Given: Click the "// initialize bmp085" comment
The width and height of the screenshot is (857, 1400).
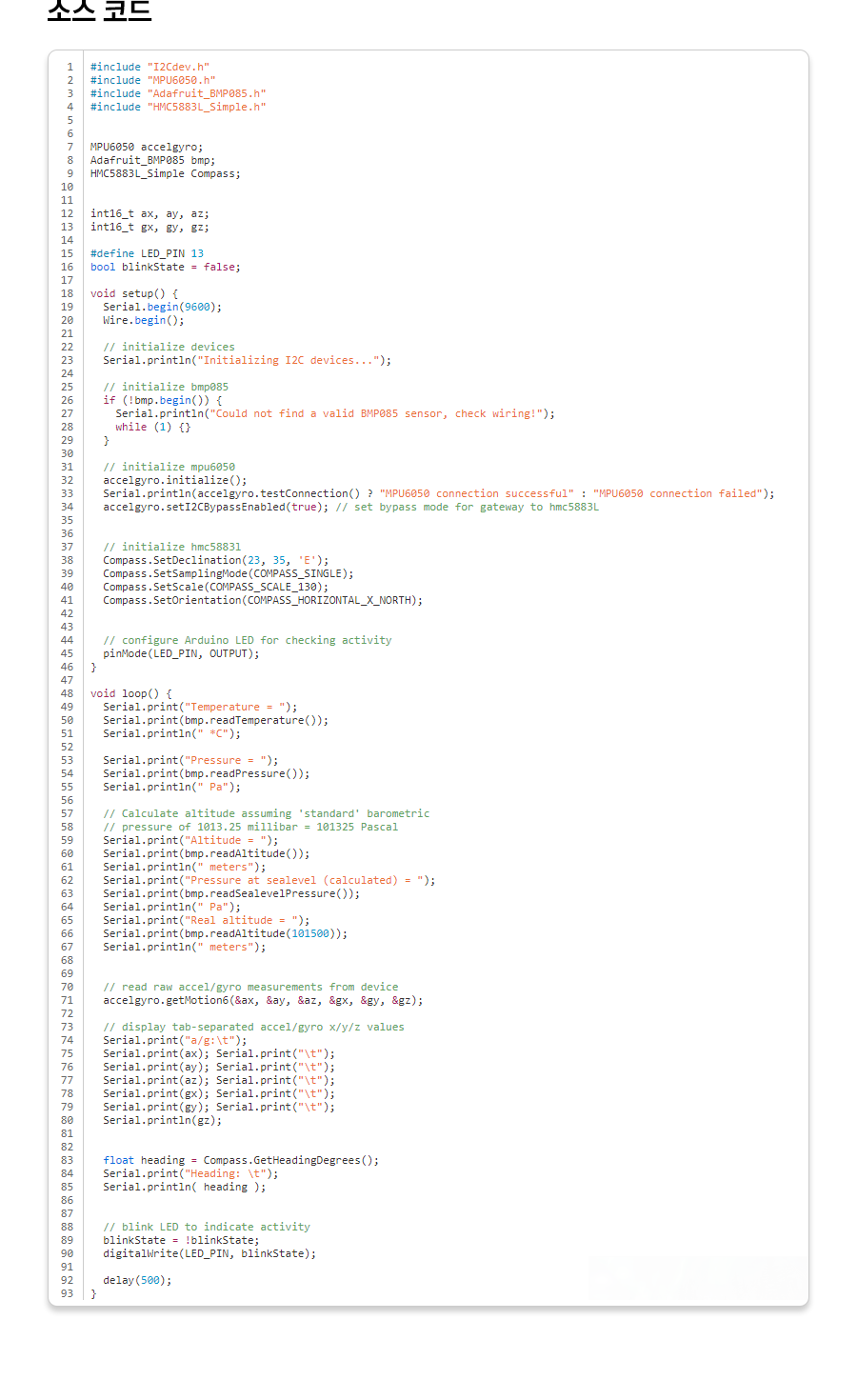Looking at the screenshot, I should point(166,387).
